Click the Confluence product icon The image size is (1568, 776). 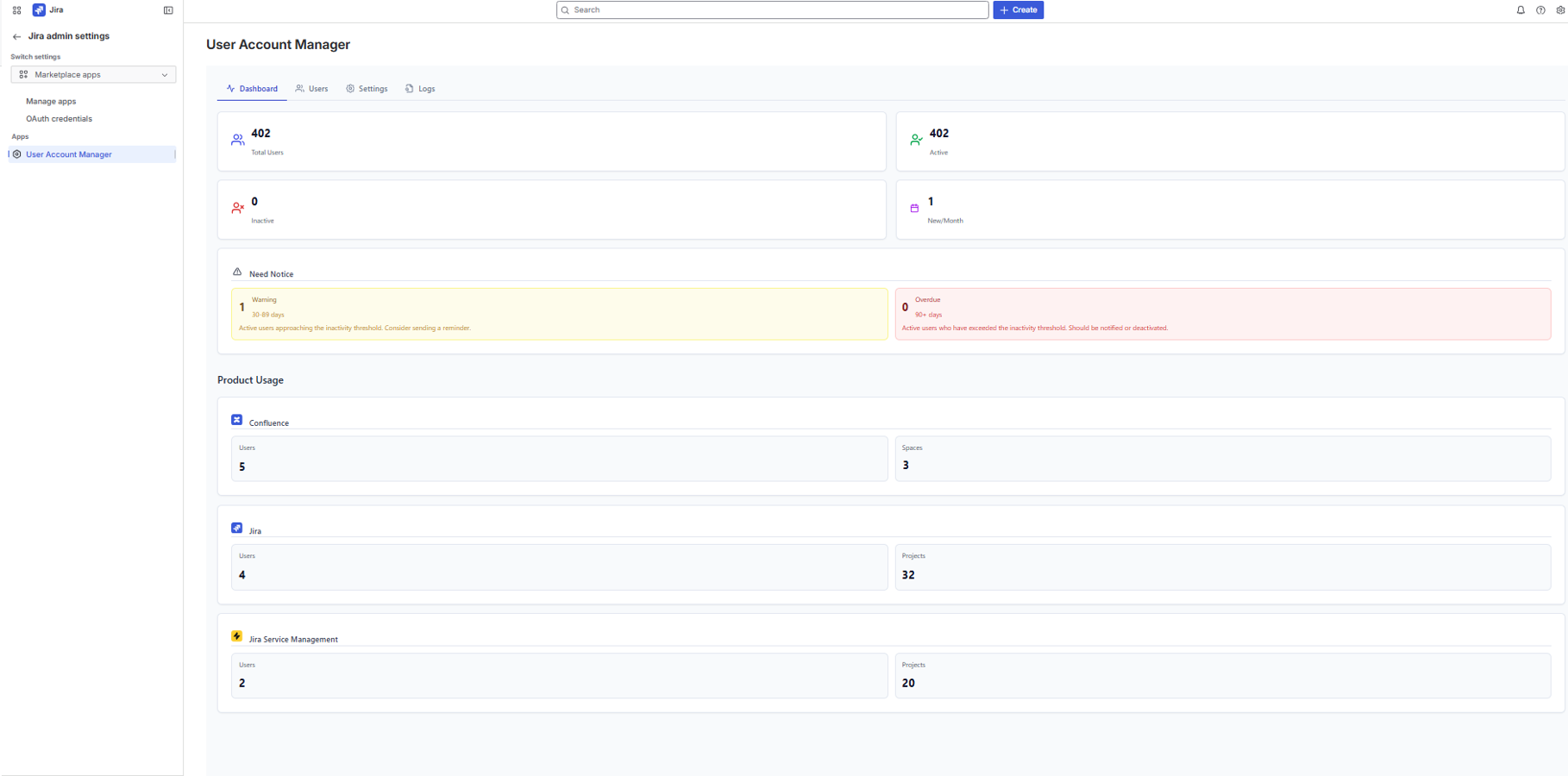click(236, 419)
